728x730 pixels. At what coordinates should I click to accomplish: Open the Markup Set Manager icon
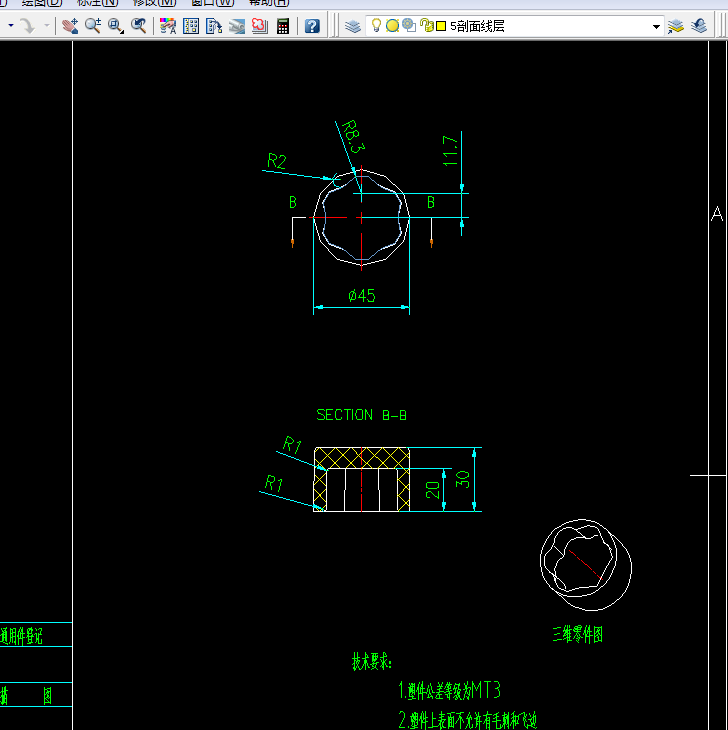click(260, 26)
